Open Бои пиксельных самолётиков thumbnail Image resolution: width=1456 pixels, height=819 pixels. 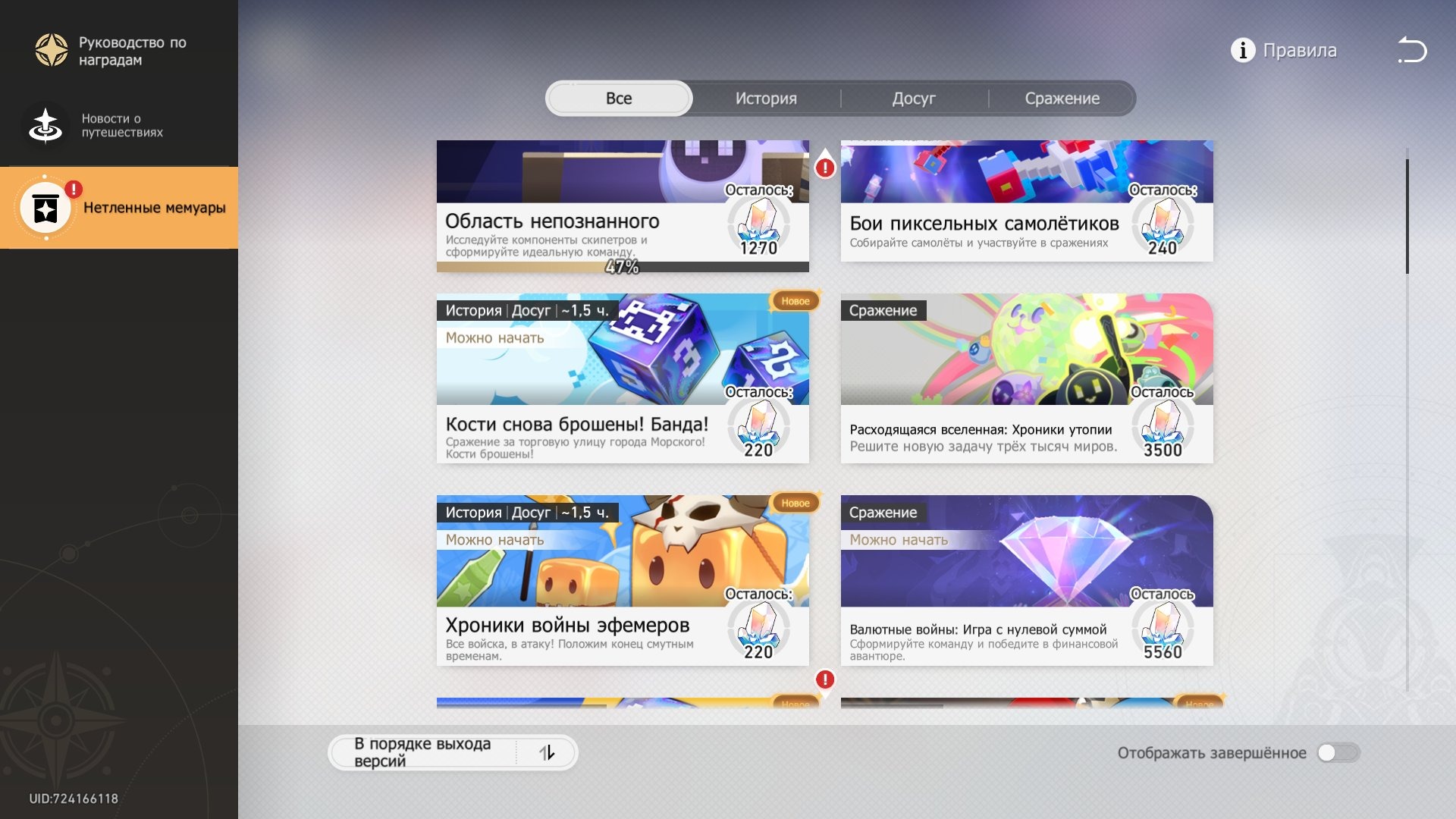tap(1027, 171)
